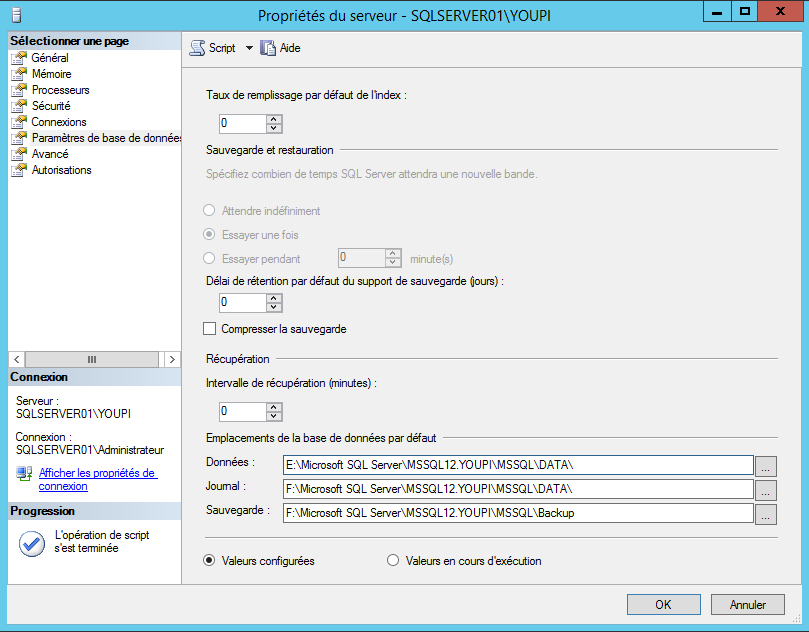Select Attendre indéfiniment radio button

pos(209,210)
